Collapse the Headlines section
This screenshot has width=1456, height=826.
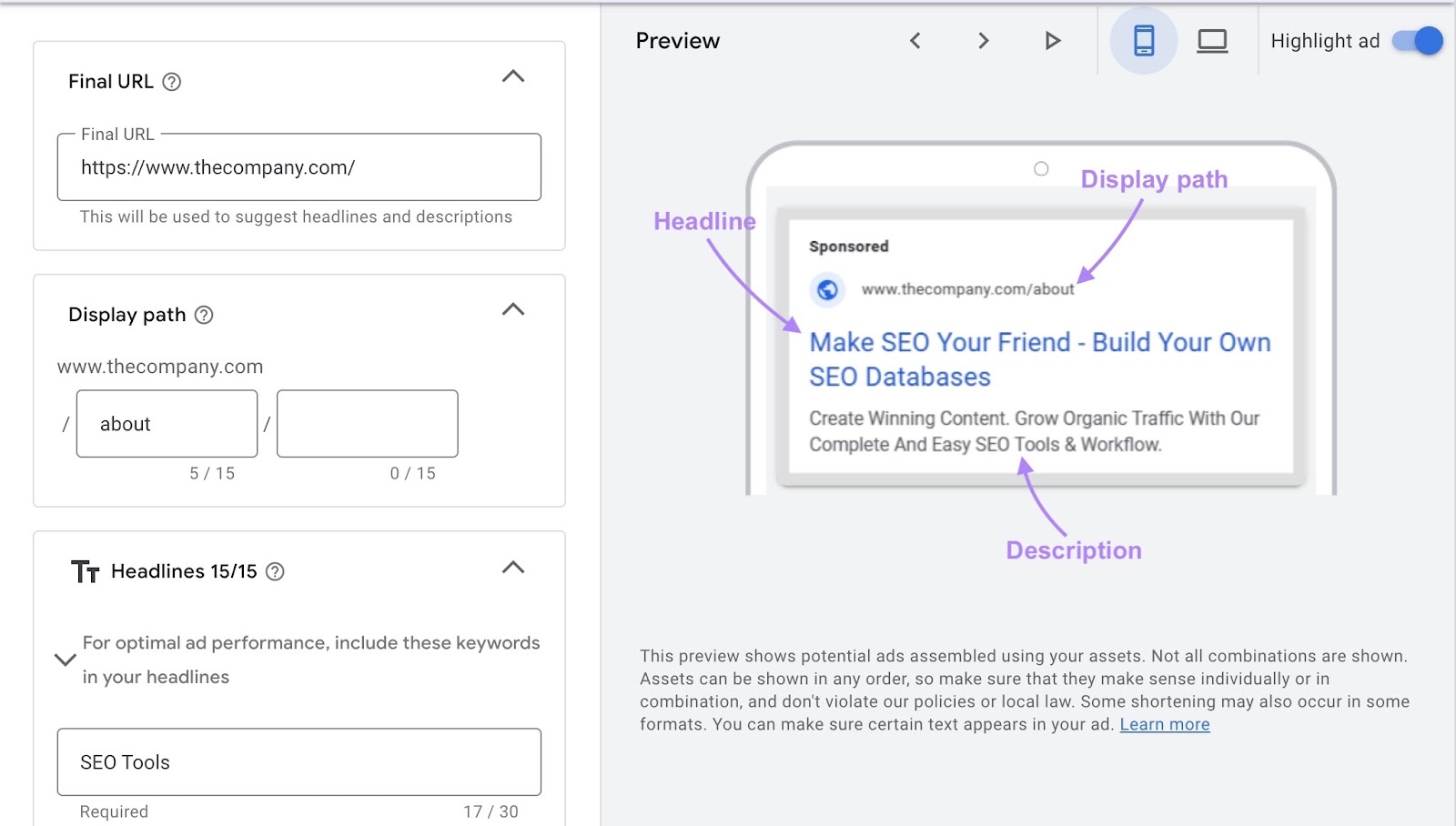coord(514,568)
